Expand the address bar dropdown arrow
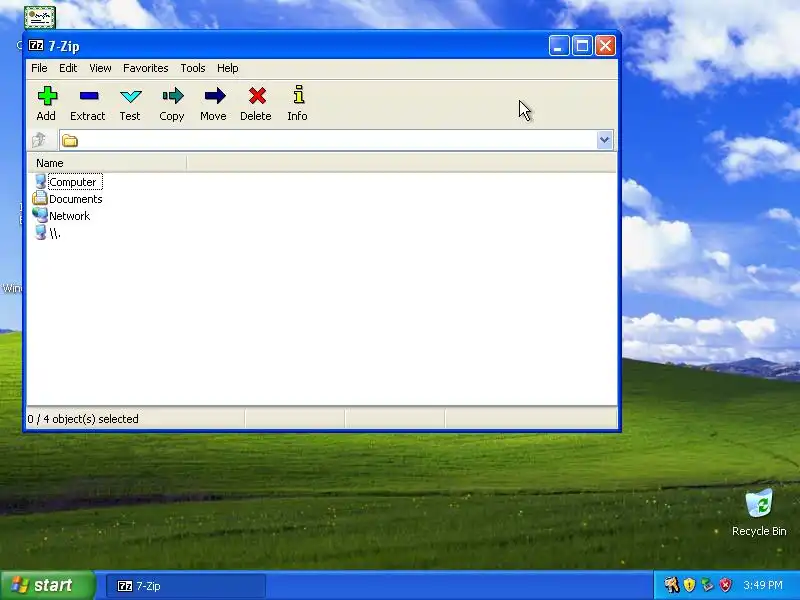Viewport: 800px width, 600px height. 605,140
